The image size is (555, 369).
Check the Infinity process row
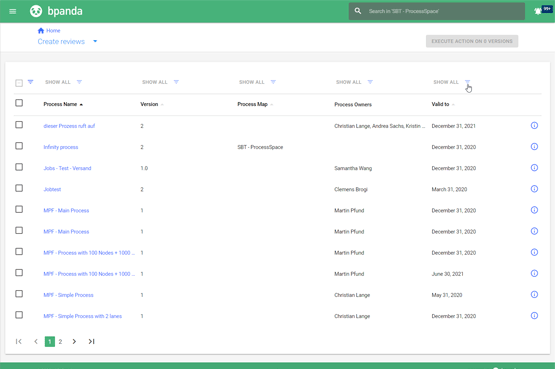19,146
